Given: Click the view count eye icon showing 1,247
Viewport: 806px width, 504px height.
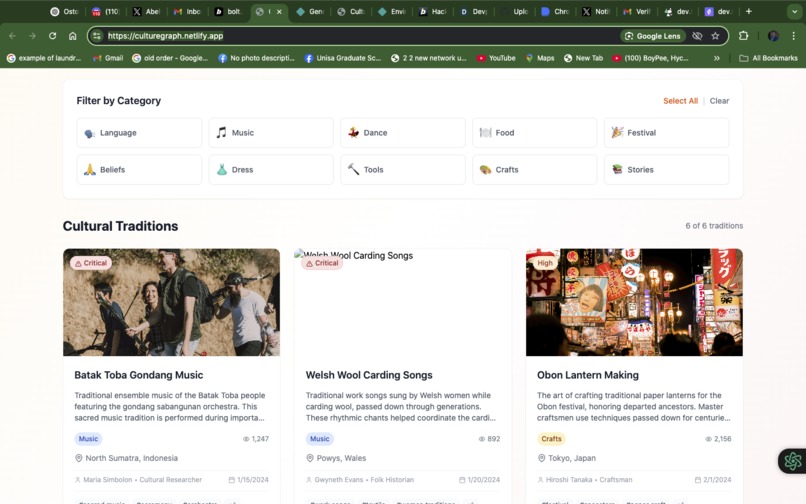Looking at the screenshot, I should click(246, 439).
